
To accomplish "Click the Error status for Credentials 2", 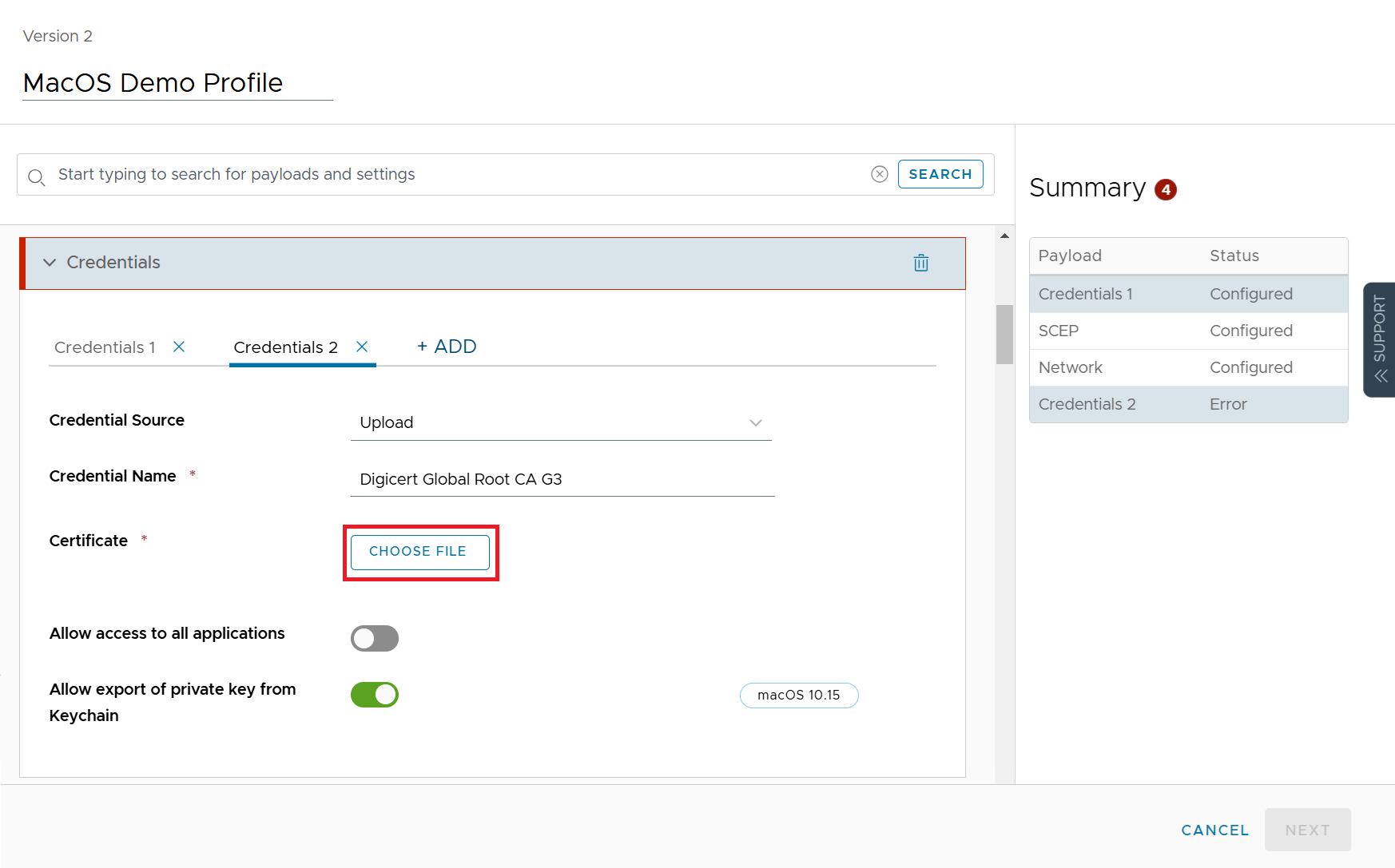I will (x=1228, y=404).
